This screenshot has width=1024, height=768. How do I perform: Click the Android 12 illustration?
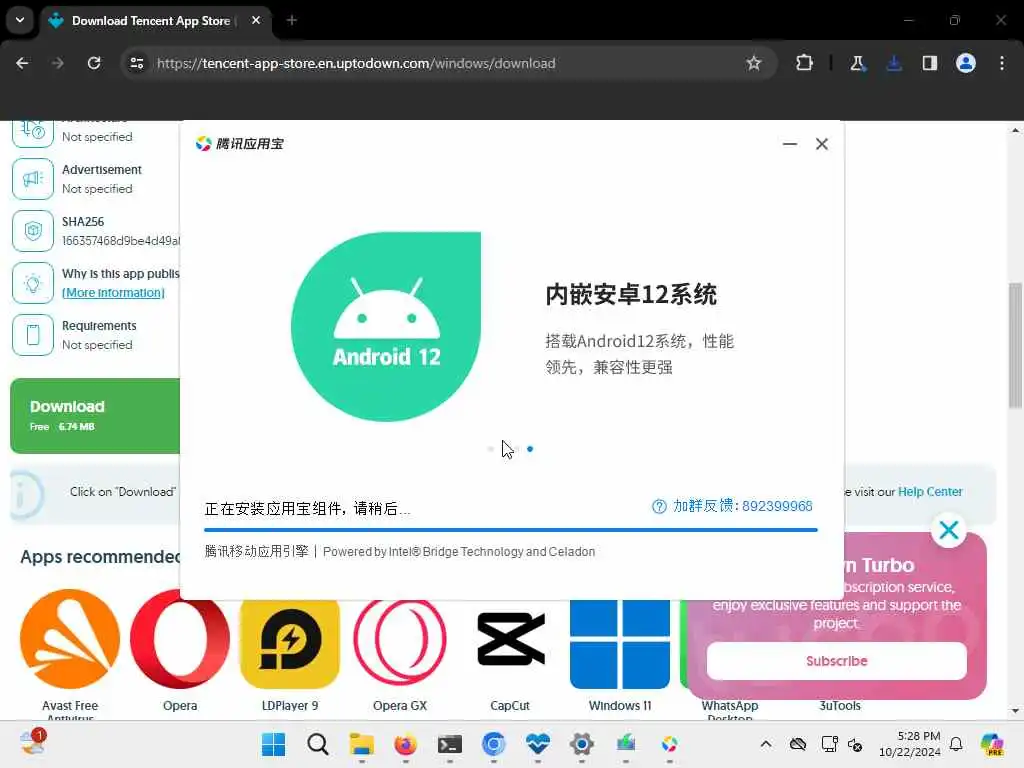click(x=386, y=327)
